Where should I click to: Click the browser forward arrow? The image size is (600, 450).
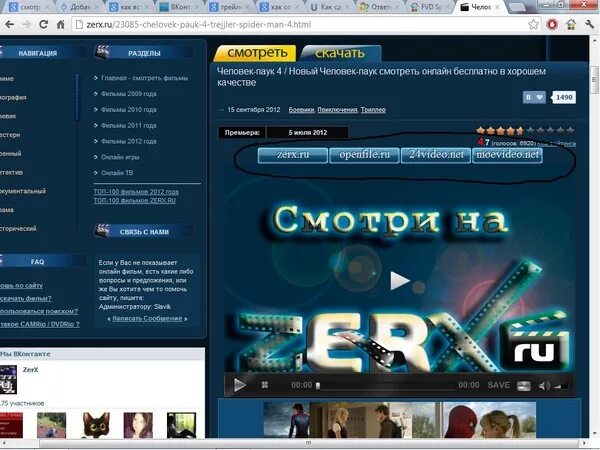coord(26,24)
